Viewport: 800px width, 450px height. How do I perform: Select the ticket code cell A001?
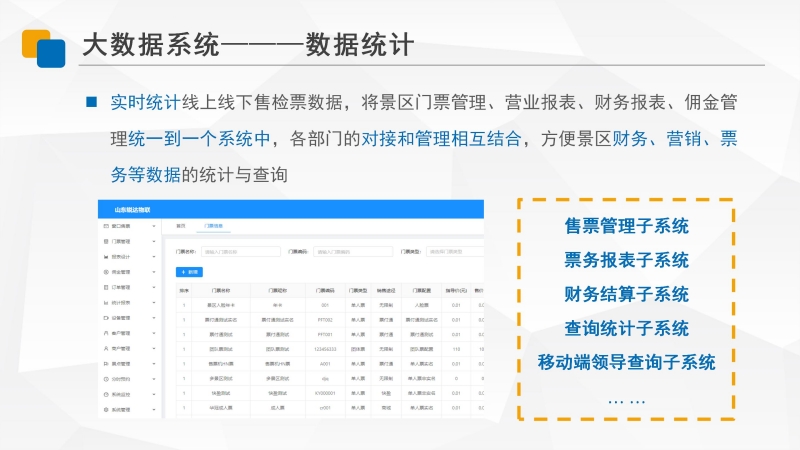(325, 364)
